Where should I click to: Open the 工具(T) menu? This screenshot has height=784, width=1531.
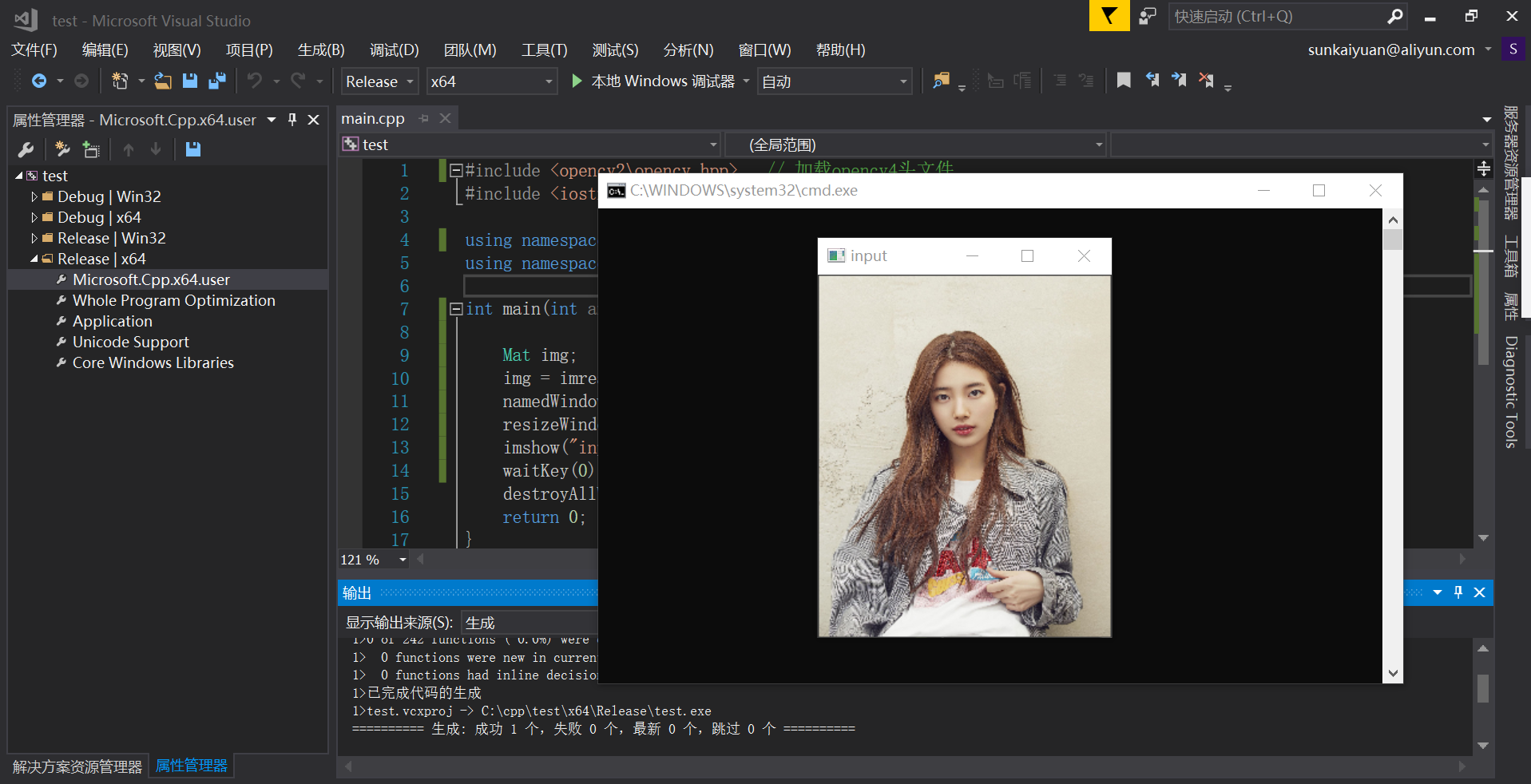[545, 49]
